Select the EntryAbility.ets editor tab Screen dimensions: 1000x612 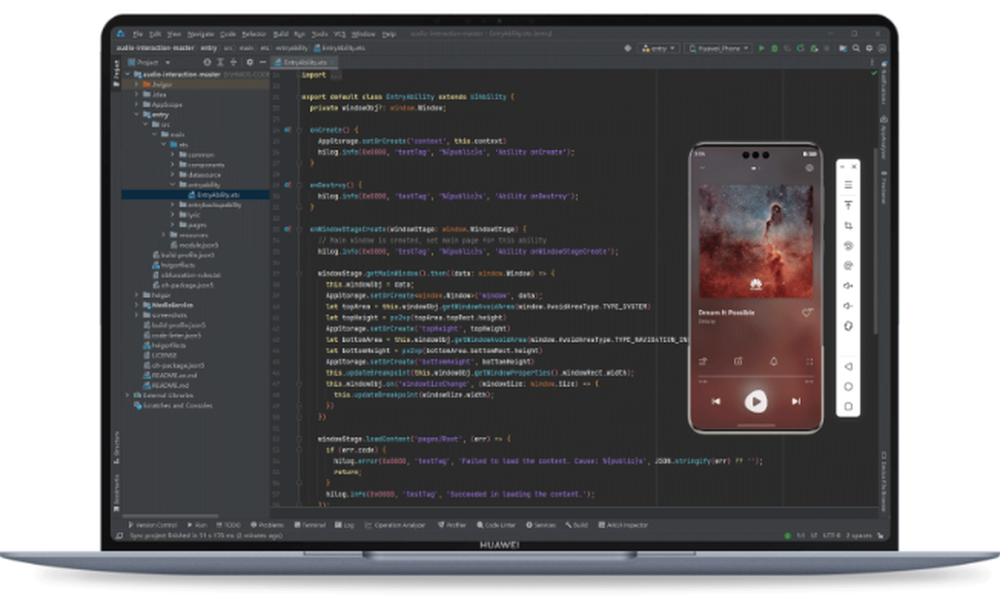(305, 62)
